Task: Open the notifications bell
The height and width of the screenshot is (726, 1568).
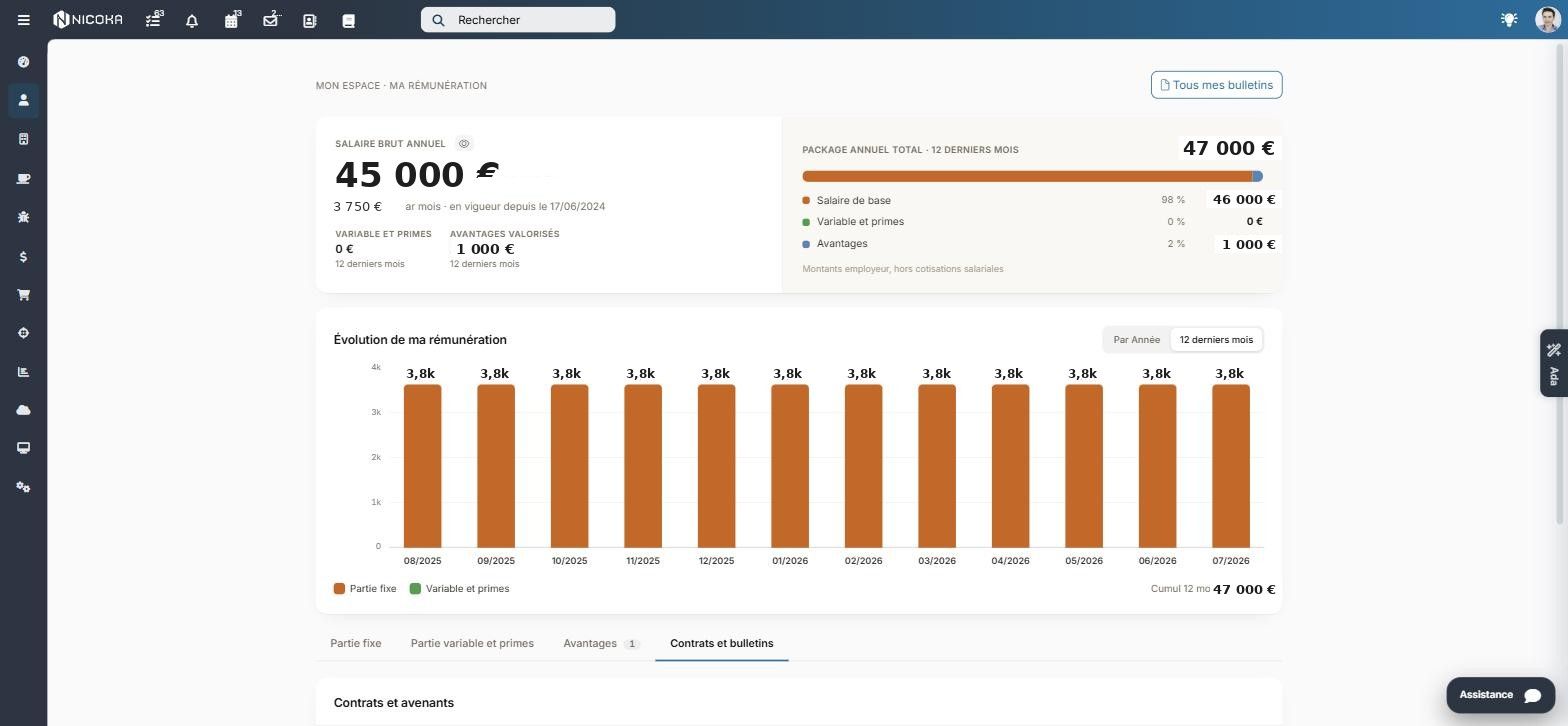Action: pyautogui.click(x=192, y=20)
